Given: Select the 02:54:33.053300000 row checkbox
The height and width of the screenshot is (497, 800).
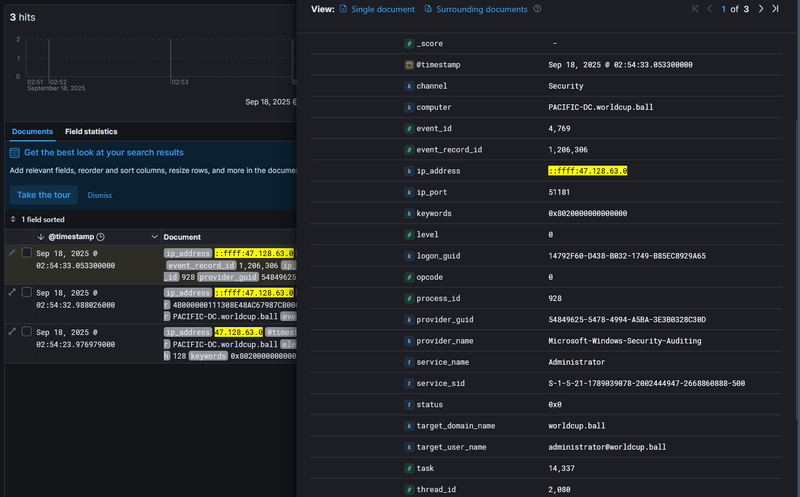Looking at the screenshot, I should [x=27, y=254].
